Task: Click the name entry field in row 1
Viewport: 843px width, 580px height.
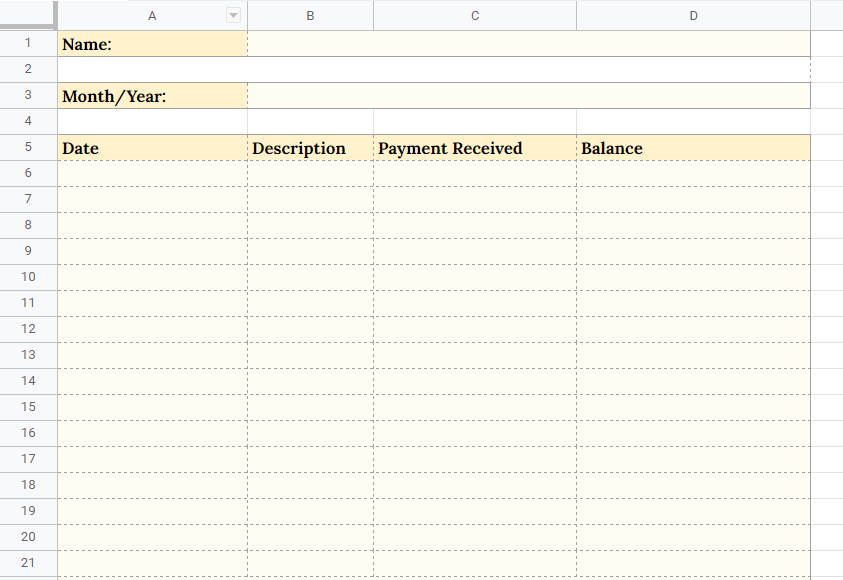Action: click(528, 44)
